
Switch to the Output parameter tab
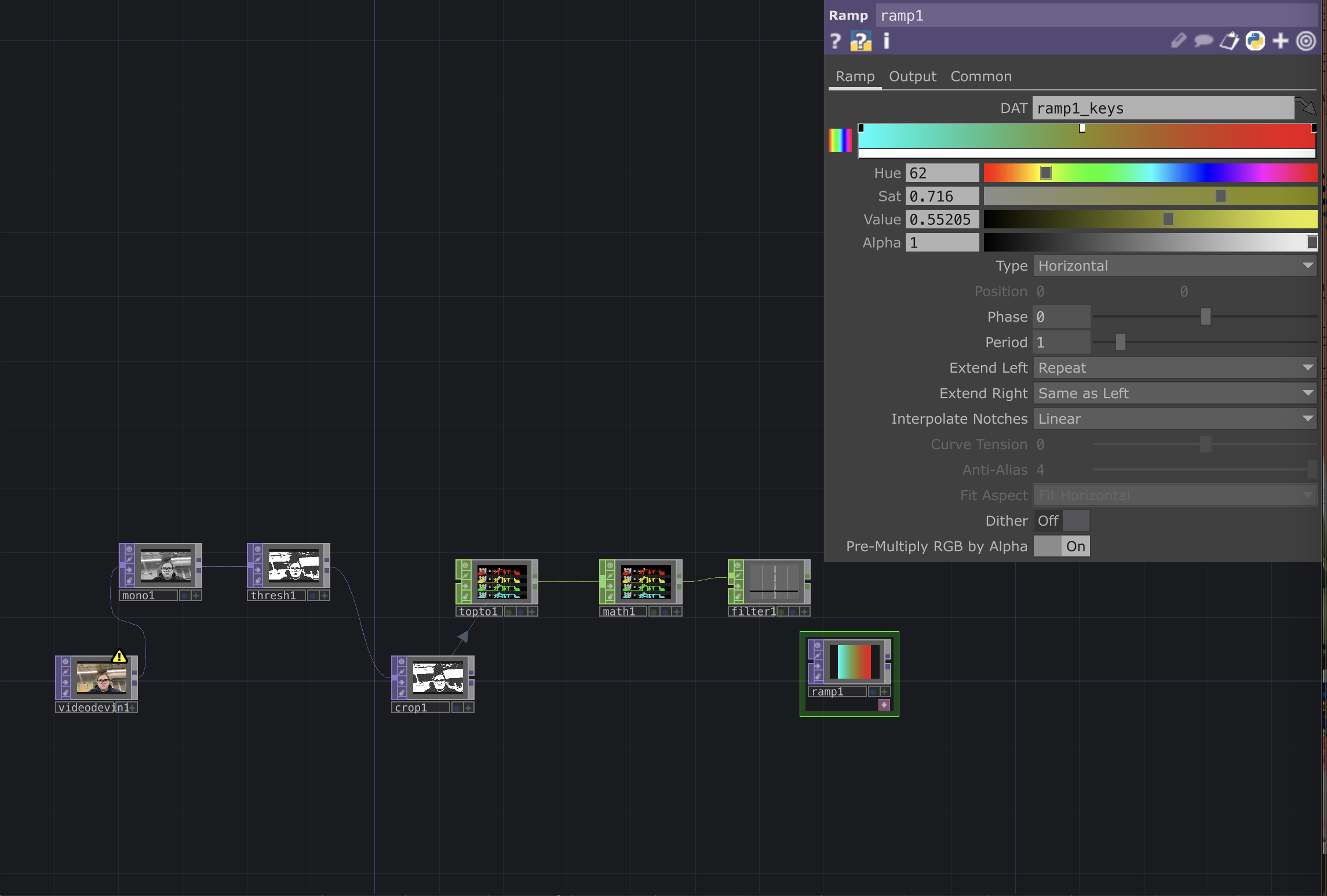pyautogui.click(x=912, y=76)
